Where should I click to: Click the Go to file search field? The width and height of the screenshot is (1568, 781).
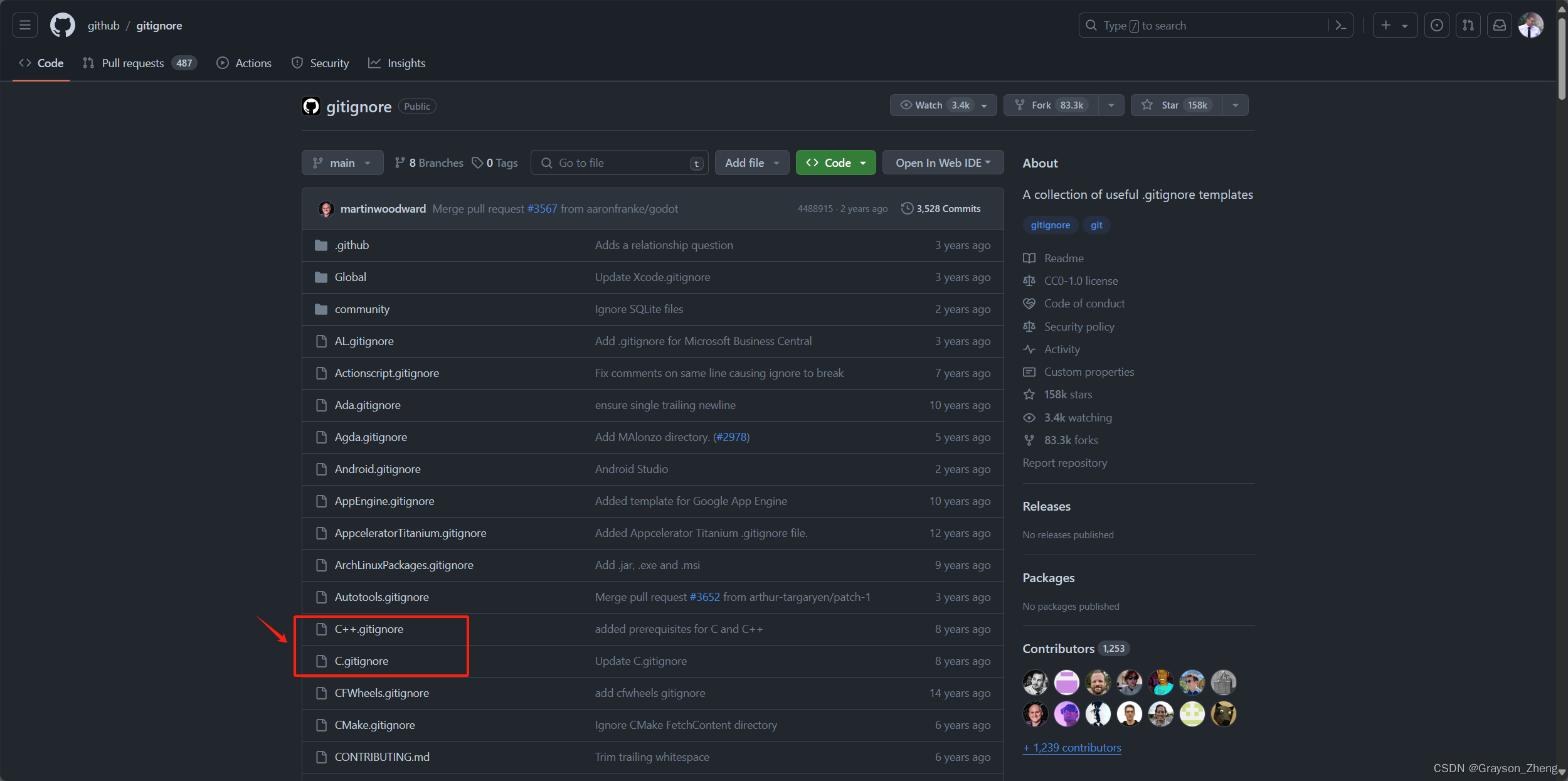point(620,162)
